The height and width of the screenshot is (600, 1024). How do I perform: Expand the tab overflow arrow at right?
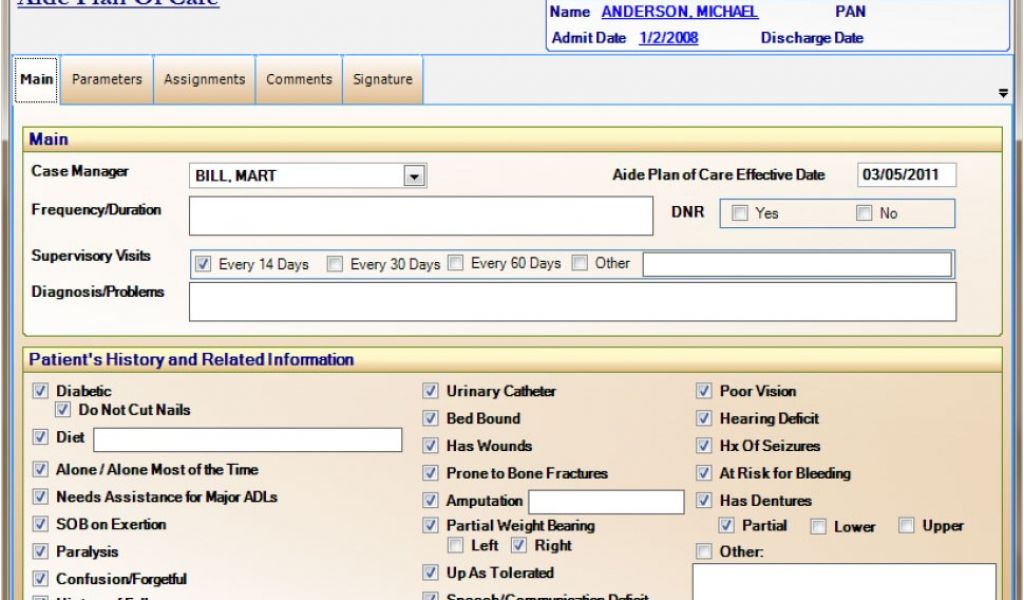1003,93
